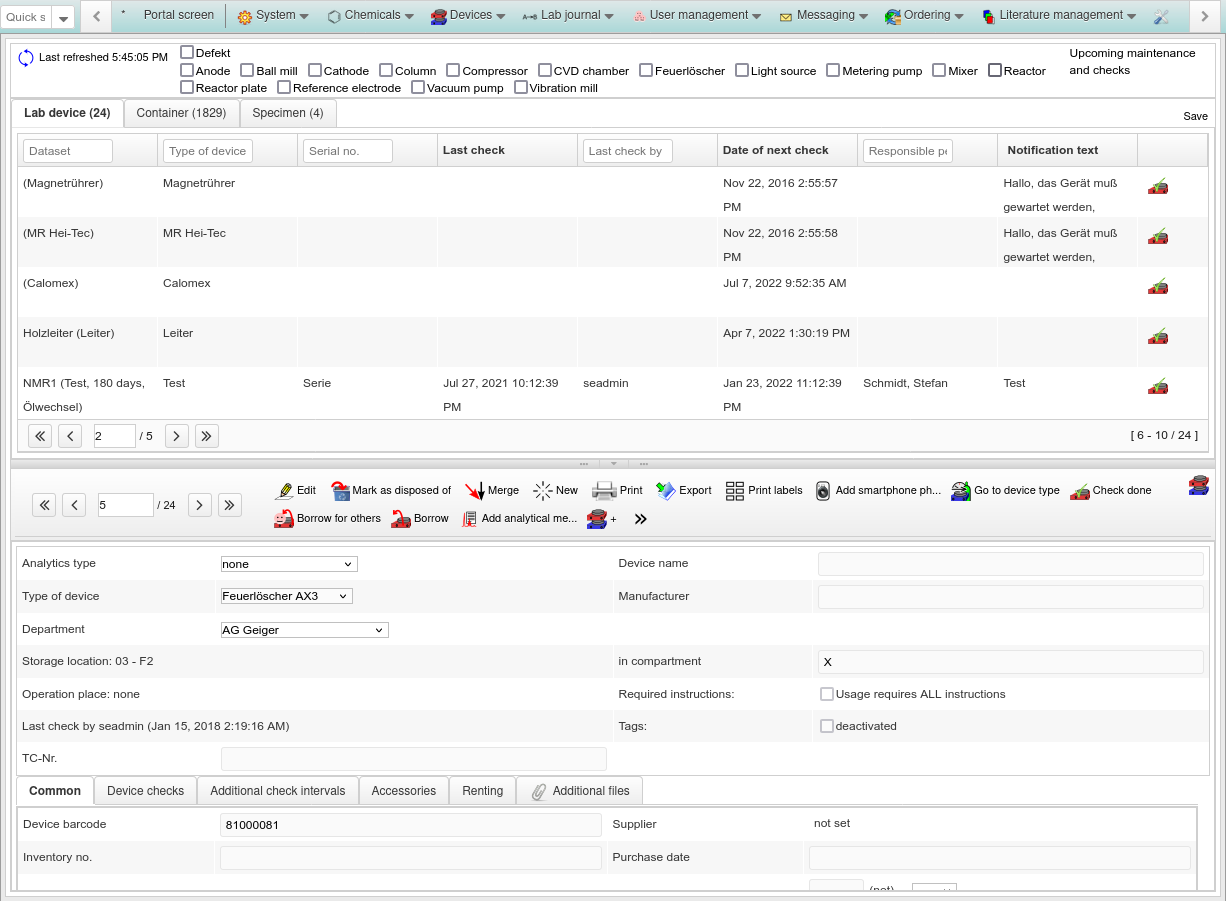1226x901 pixels.
Task: Click the Save link
Action: click(1195, 116)
